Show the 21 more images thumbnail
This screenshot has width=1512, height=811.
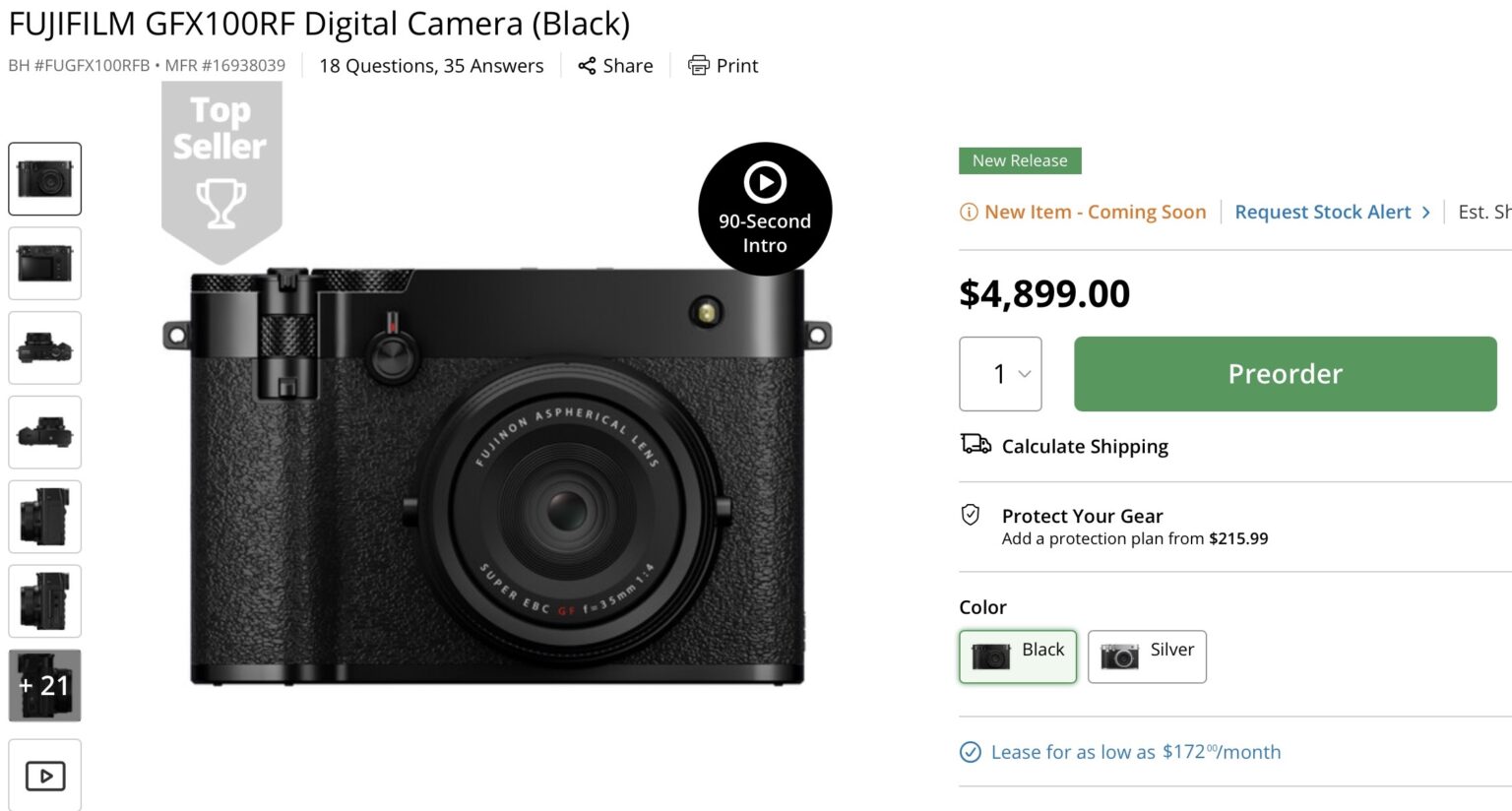(45, 686)
